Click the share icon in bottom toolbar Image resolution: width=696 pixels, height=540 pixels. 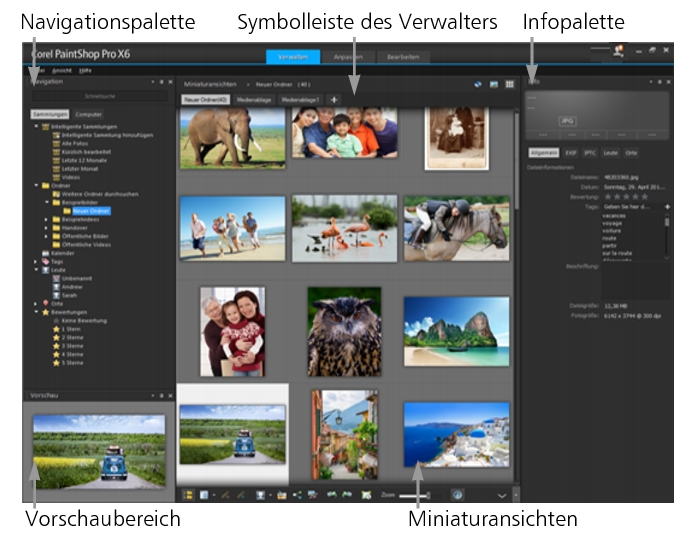coord(298,494)
